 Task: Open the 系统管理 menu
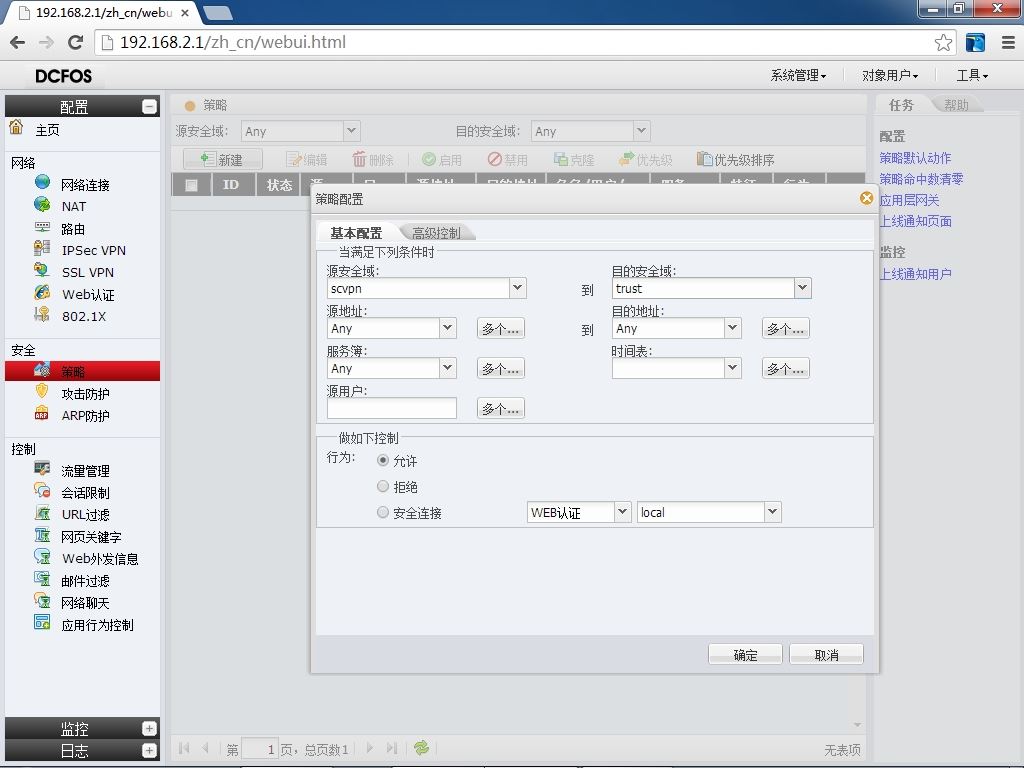pos(798,76)
